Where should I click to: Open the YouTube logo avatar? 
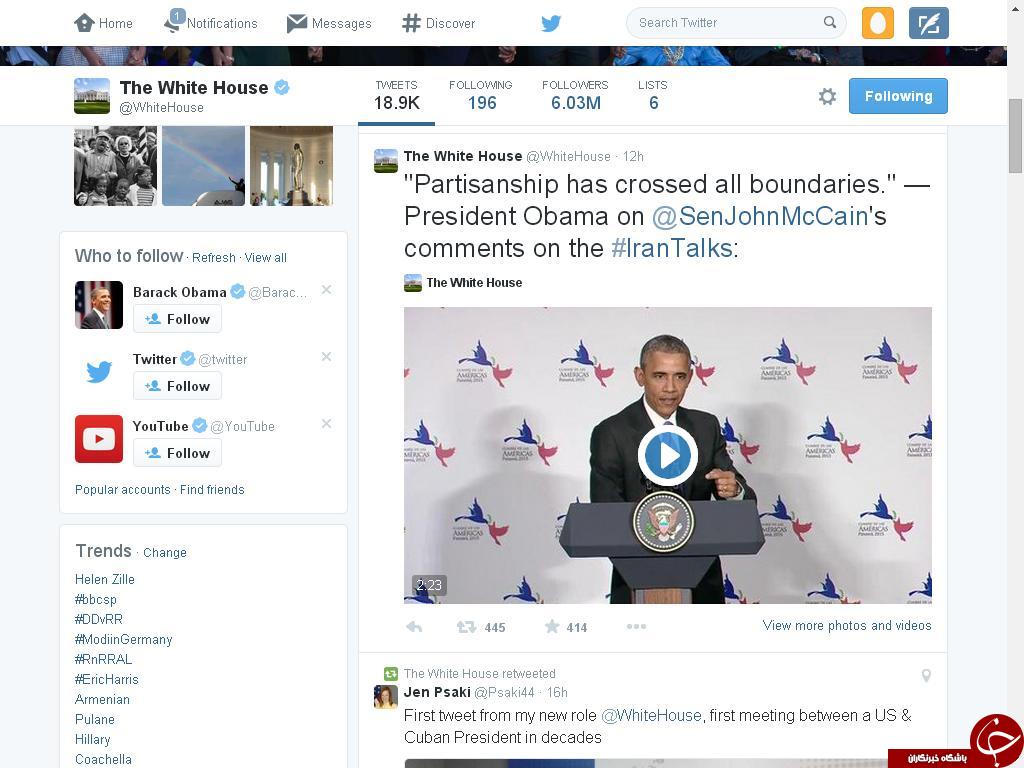pyautogui.click(x=99, y=439)
